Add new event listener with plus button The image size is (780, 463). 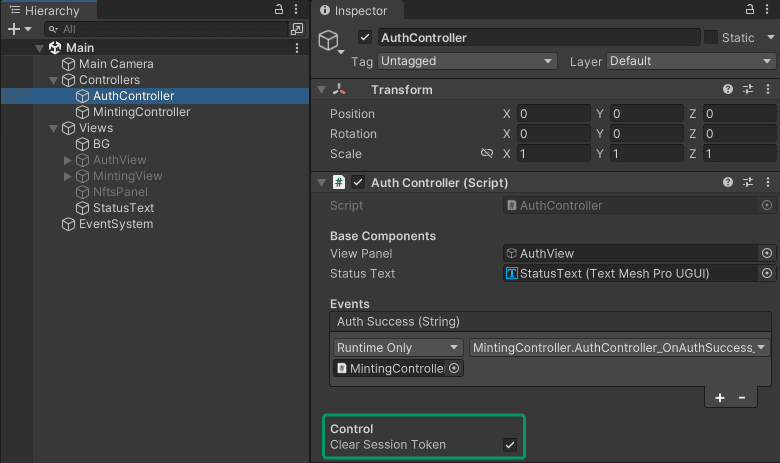719,398
